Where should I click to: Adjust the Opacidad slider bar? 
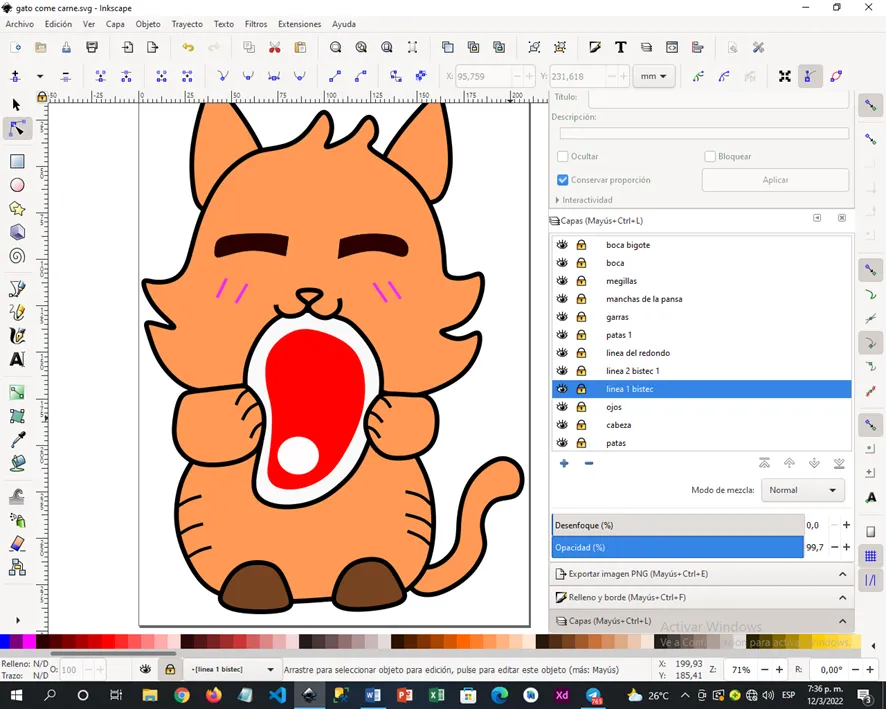(x=677, y=547)
